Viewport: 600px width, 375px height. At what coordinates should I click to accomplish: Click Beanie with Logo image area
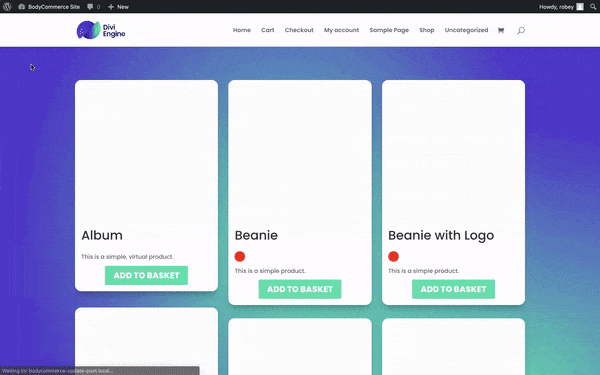click(453, 153)
